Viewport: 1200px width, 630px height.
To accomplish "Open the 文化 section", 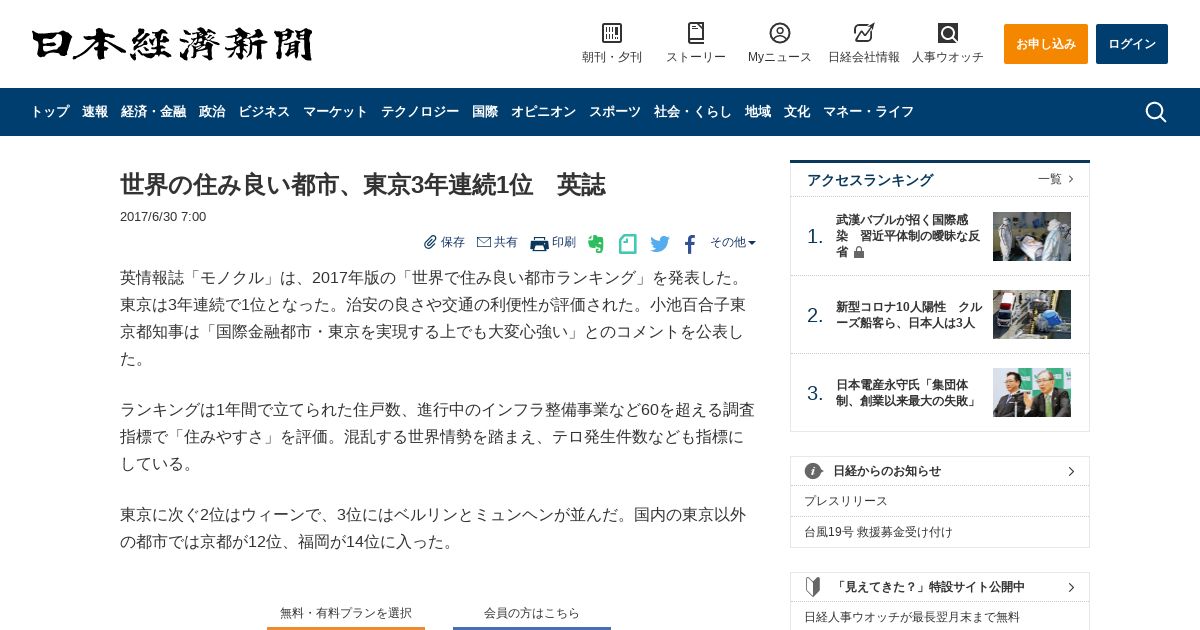I will tap(797, 112).
